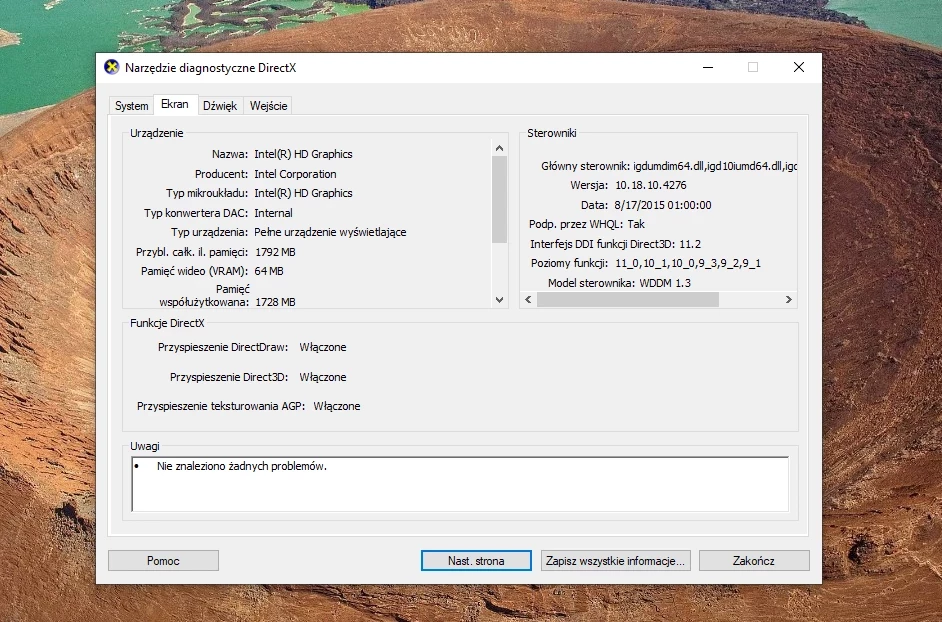Click AGP texture acceleration Włączone value
The image size is (942, 622).
coord(337,406)
